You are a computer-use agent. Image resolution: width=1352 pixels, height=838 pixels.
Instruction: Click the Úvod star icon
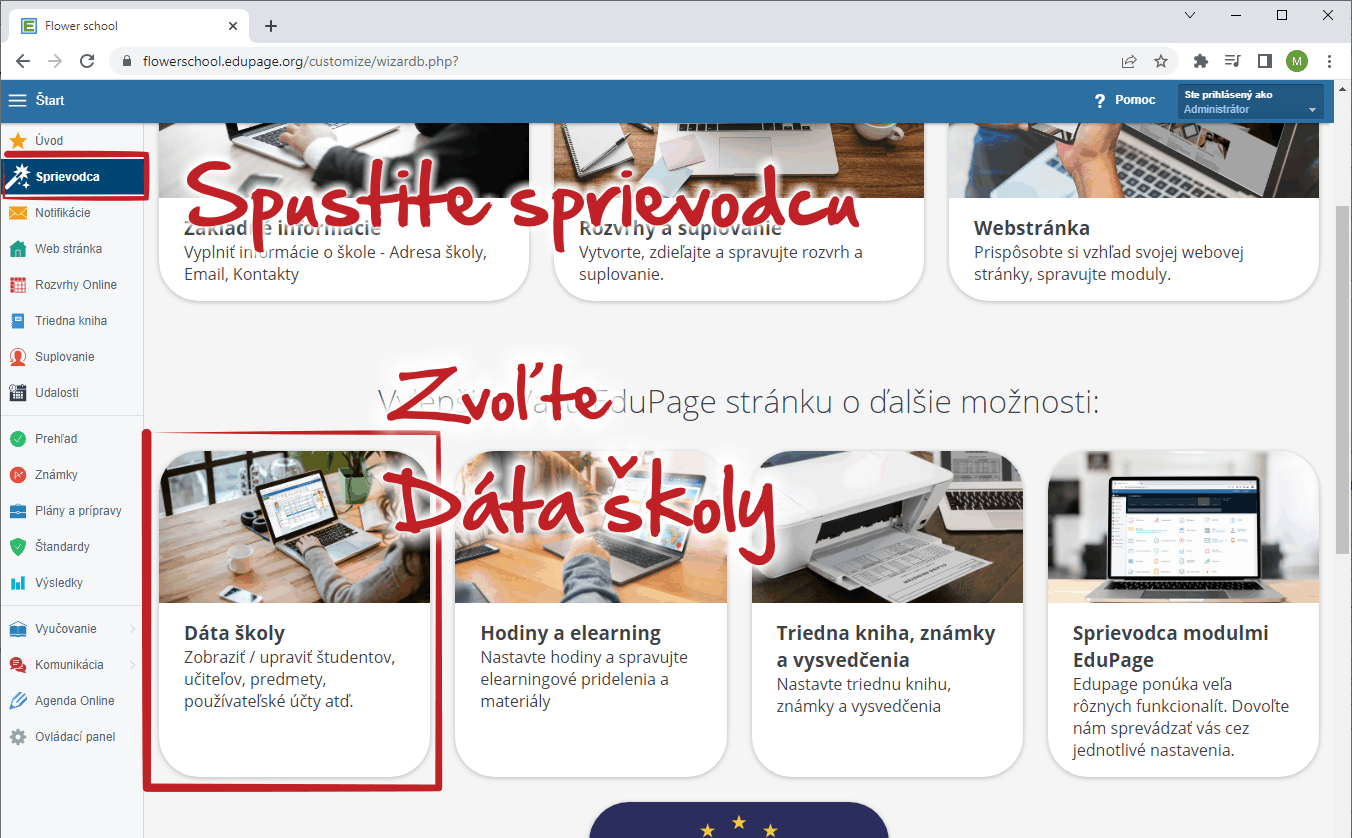[x=18, y=141]
